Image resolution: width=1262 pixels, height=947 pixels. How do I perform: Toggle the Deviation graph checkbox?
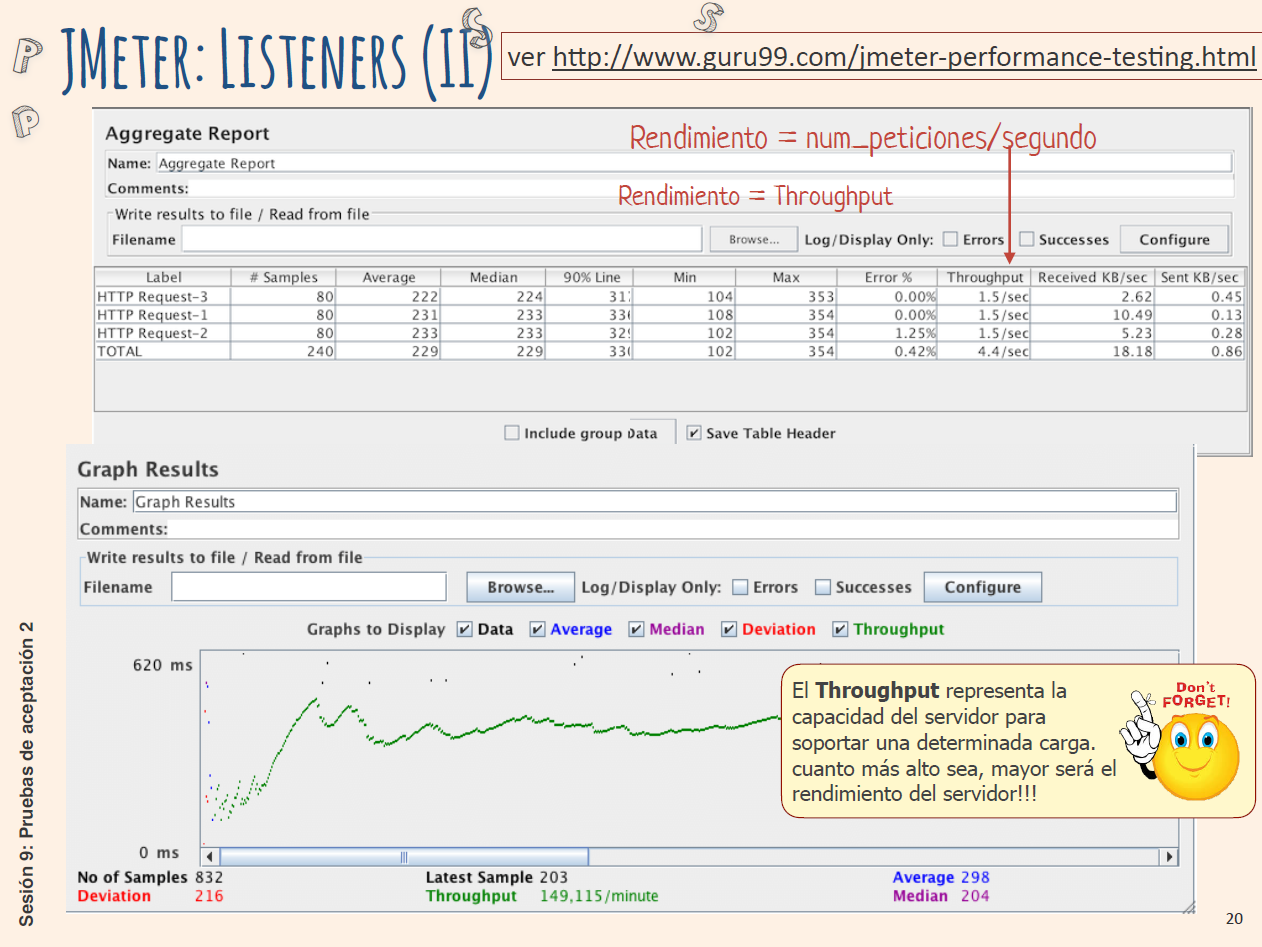729,629
